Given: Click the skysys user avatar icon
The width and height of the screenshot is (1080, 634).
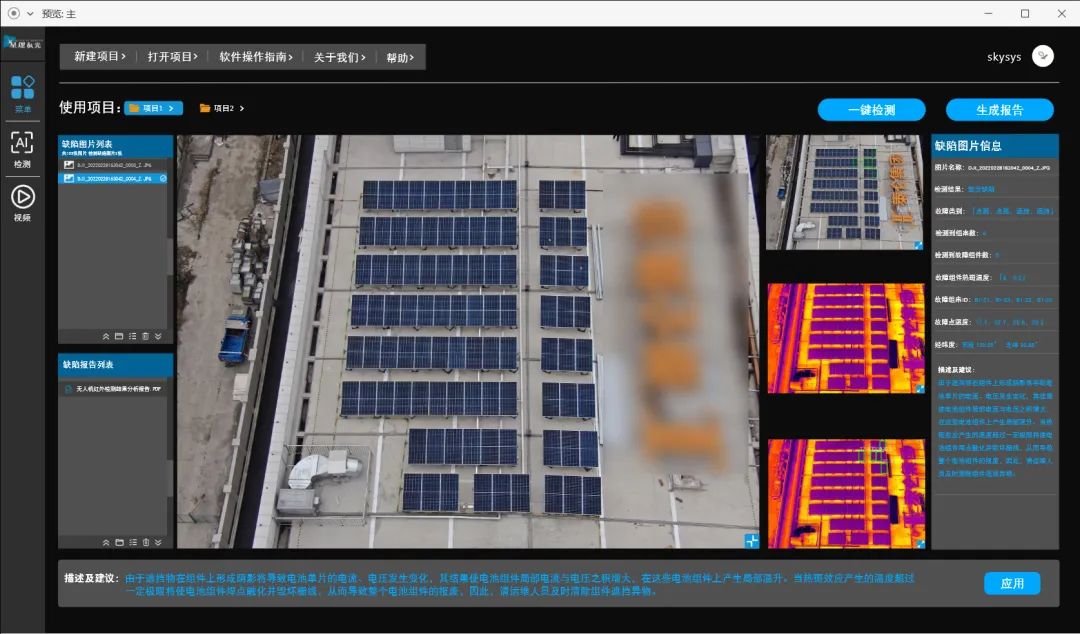Looking at the screenshot, I should (x=1042, y=57).
